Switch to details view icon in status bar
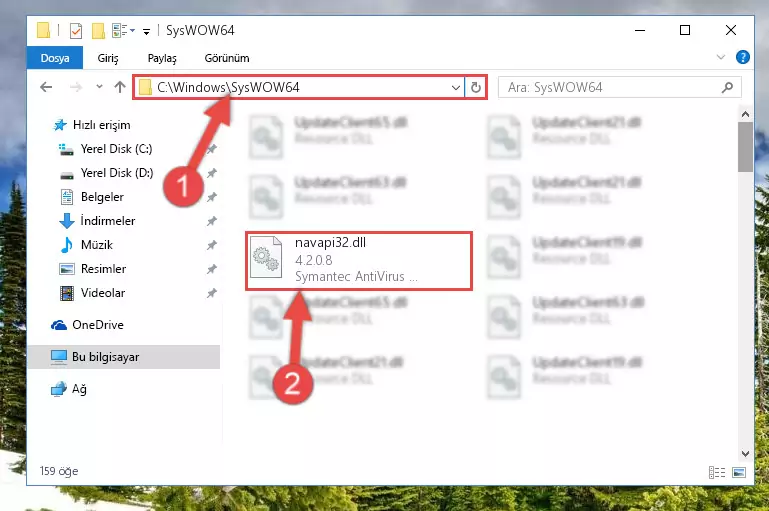The width and height of the screenshot is (769, 511). (x=717, y=472)
